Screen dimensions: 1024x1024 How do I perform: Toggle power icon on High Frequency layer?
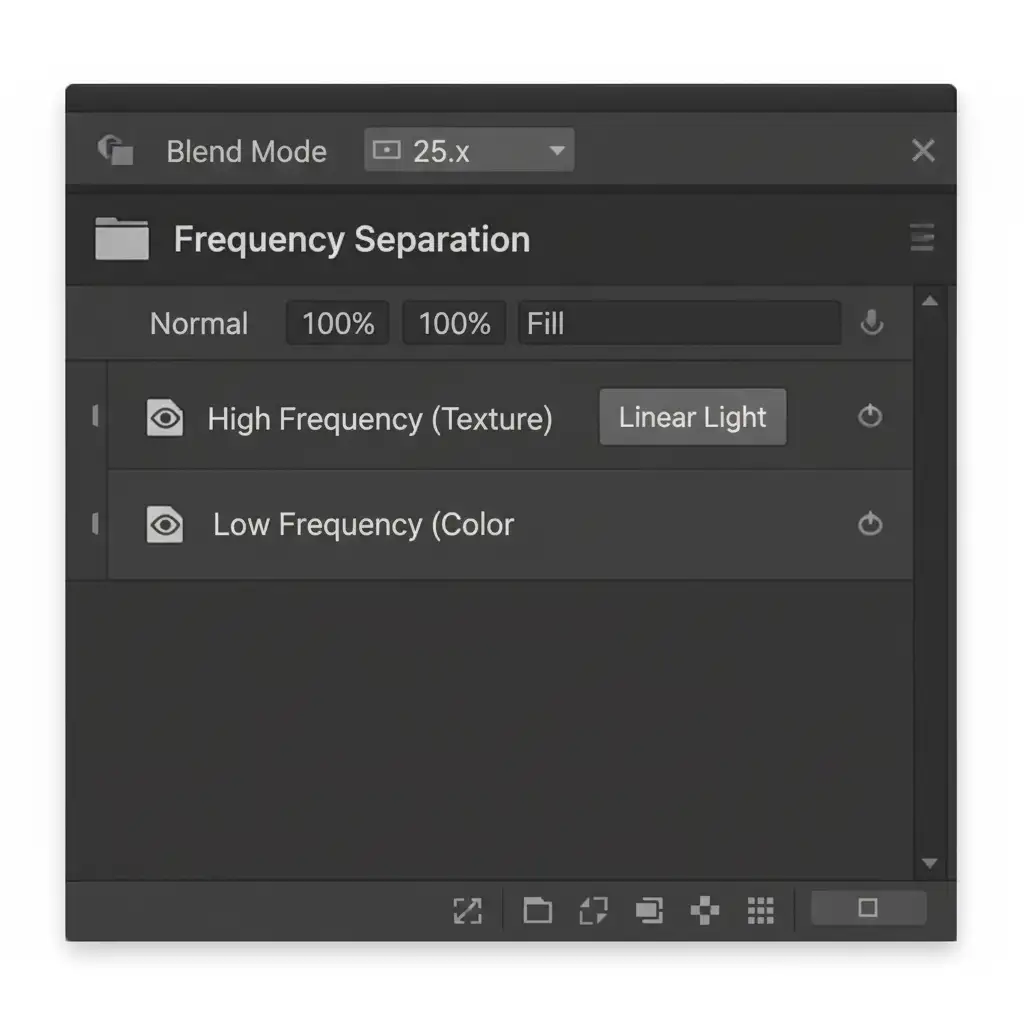(x=870, y=417)
